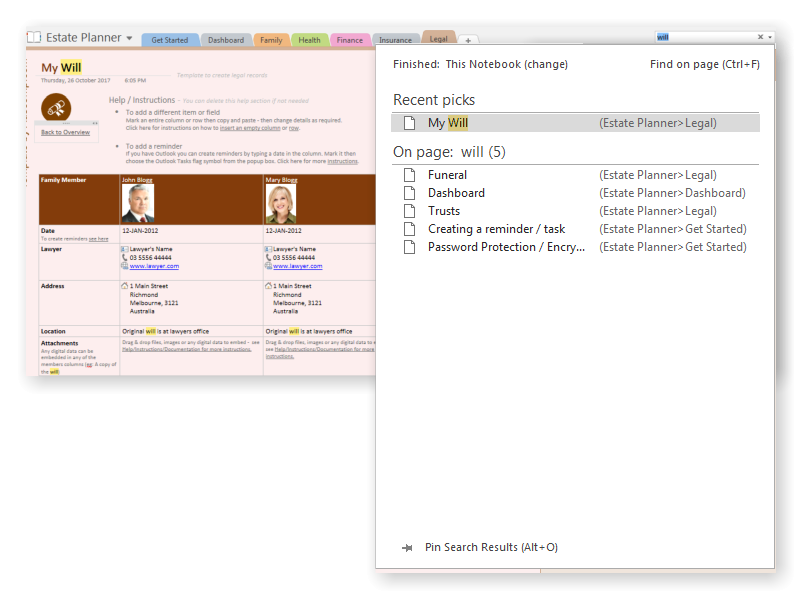Expand the Estate Planner notebook dropdown
This screenshot has height=609, width=812.
[130, 38]
